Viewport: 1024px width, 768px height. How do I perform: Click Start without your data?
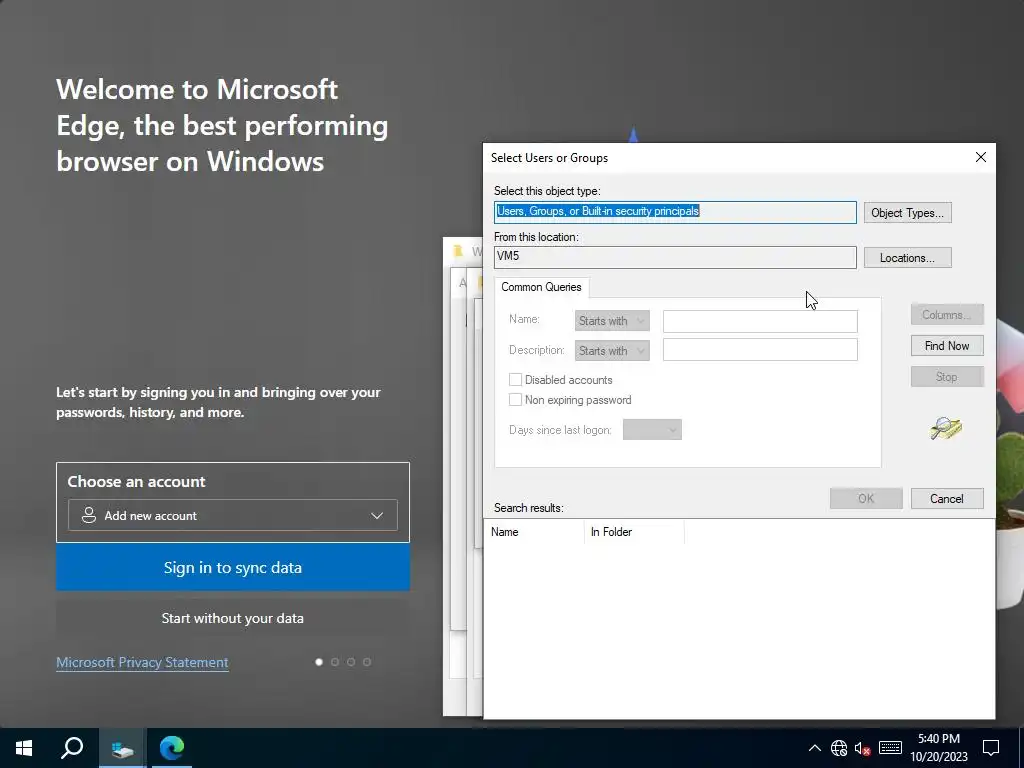[233, 618]
